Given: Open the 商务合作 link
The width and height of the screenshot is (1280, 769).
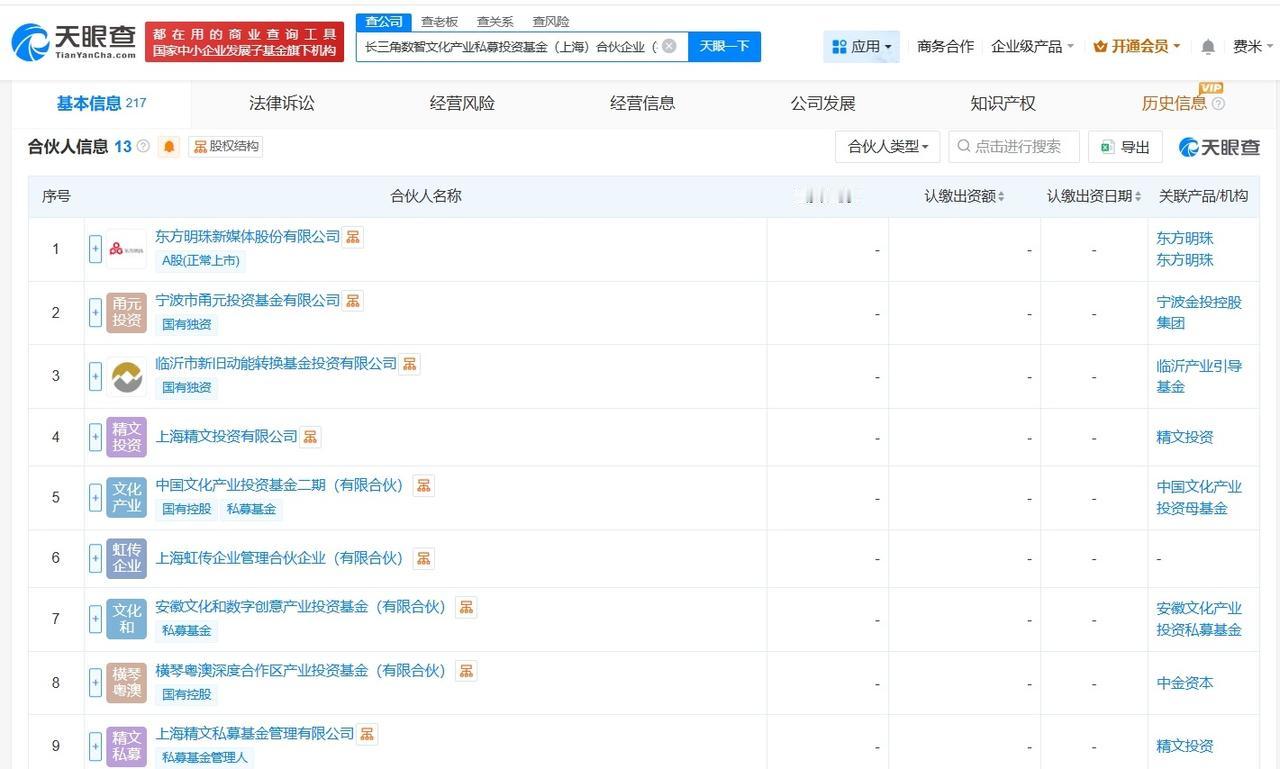Looking at the screenshot, I should coord(945,46).
